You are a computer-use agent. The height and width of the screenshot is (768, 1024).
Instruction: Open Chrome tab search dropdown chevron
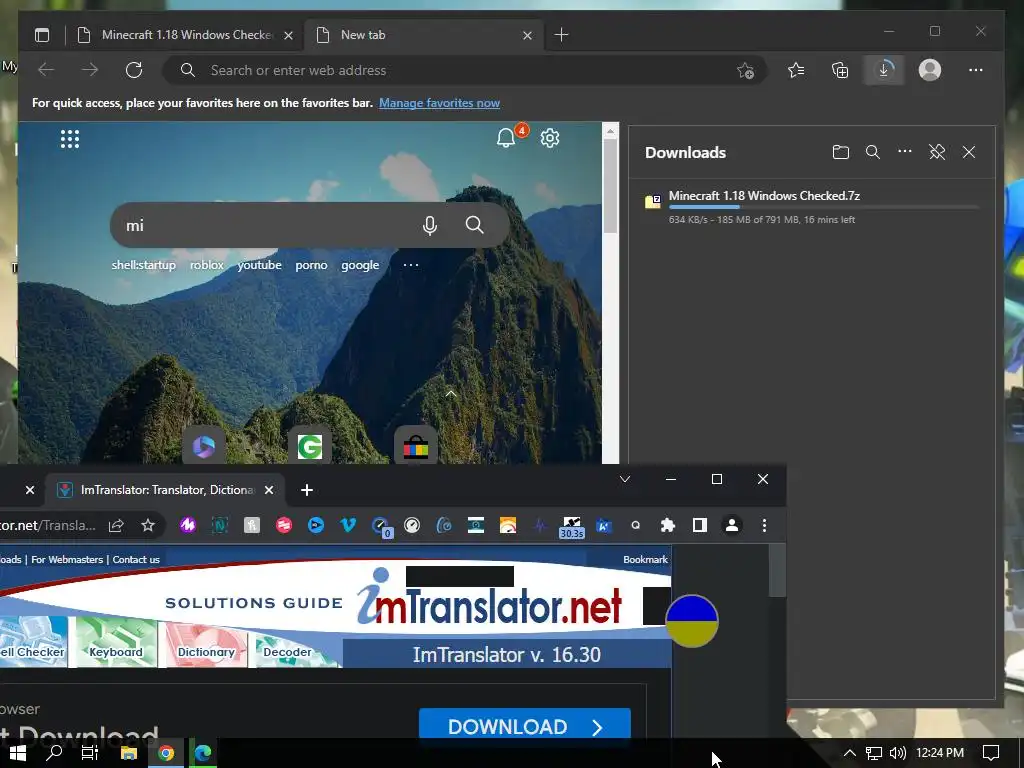coord(624,479)
